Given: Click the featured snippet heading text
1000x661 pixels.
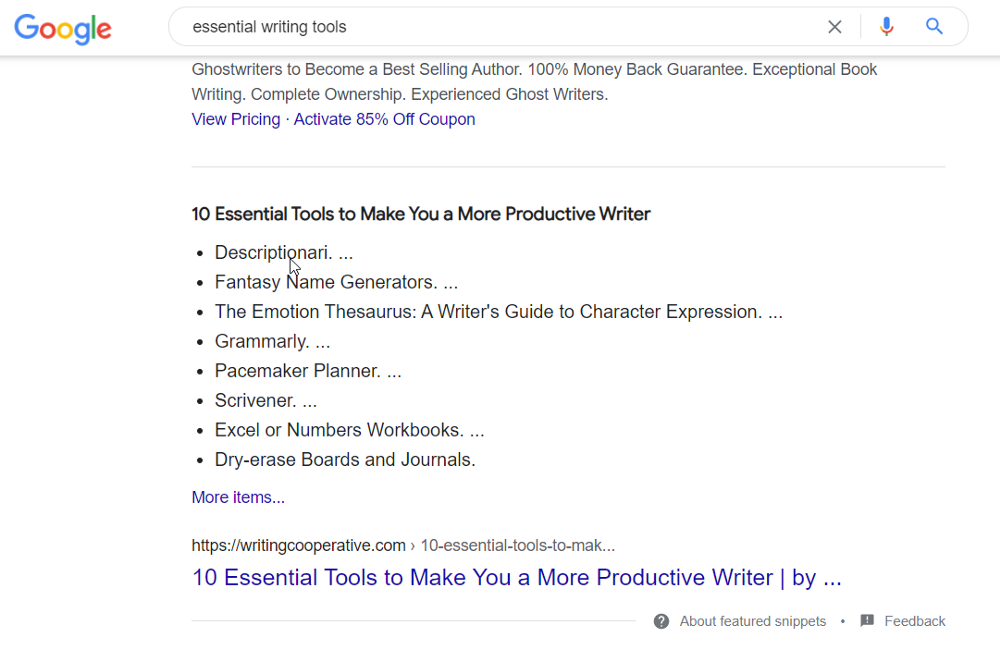Looking at the screenshot, I should click(421, 214).
